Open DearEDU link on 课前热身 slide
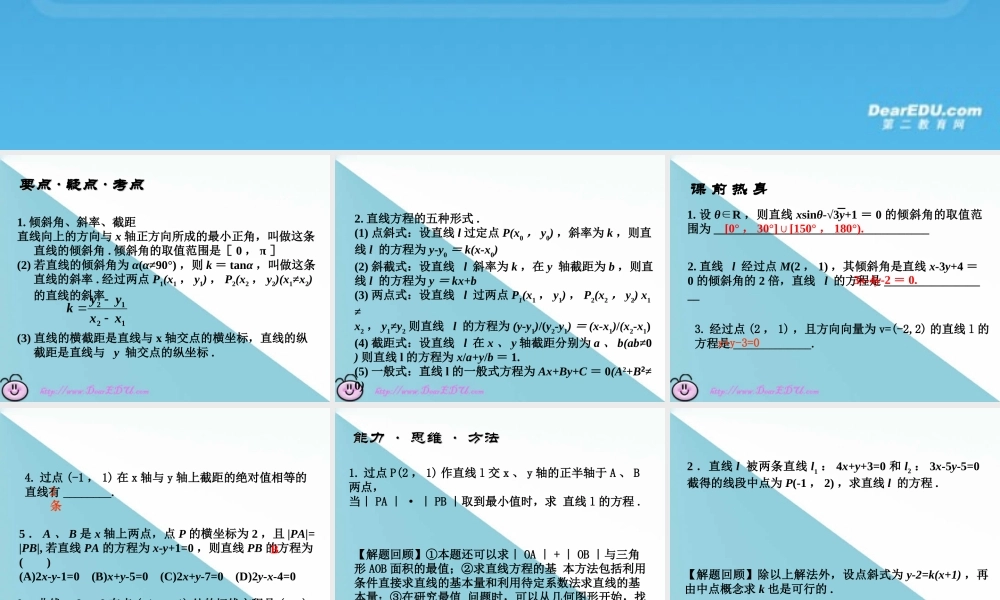This screenshot has width=1000, height=600. click(x=764, y=391)
